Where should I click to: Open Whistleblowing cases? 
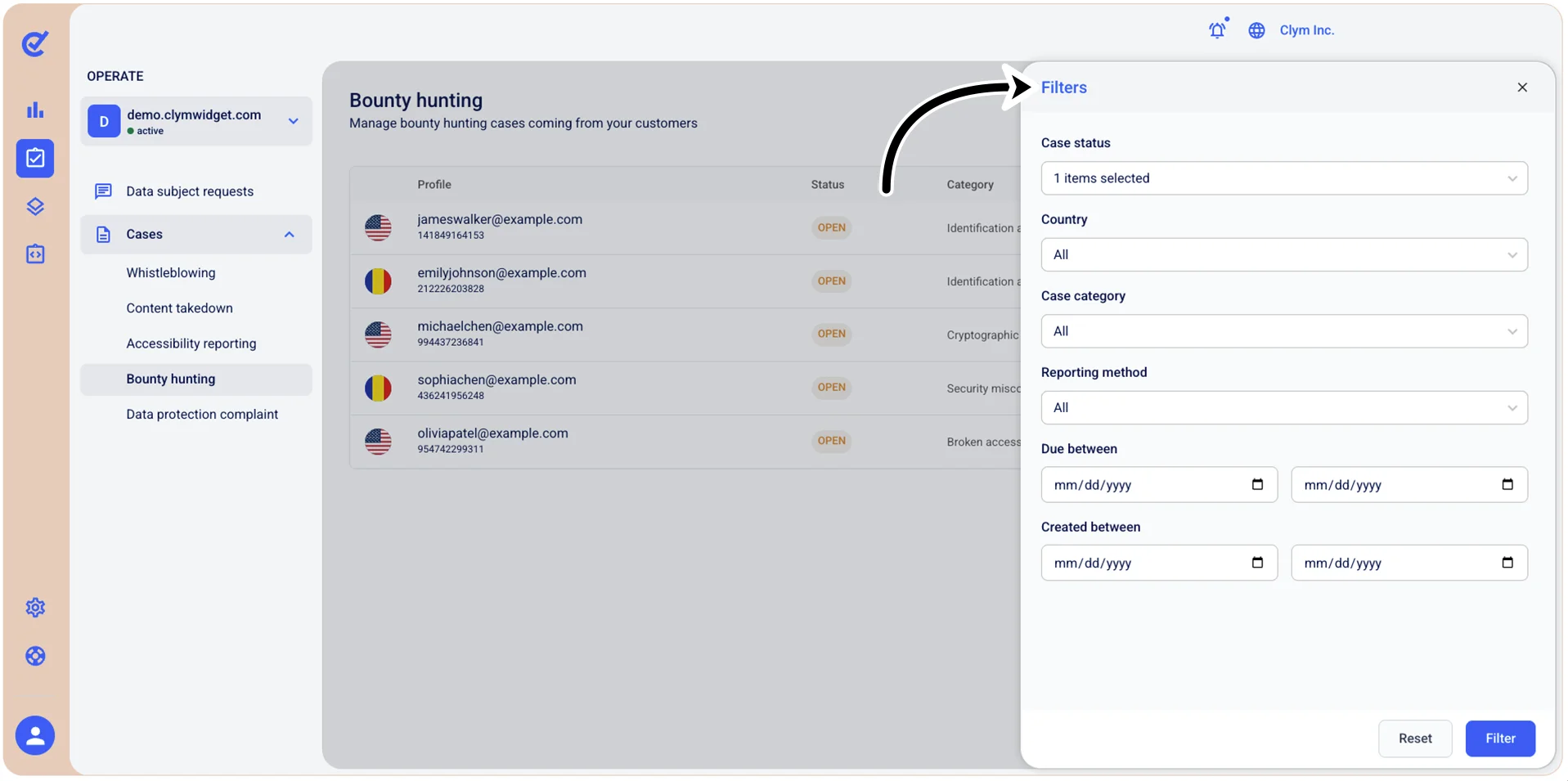(171, 273)
